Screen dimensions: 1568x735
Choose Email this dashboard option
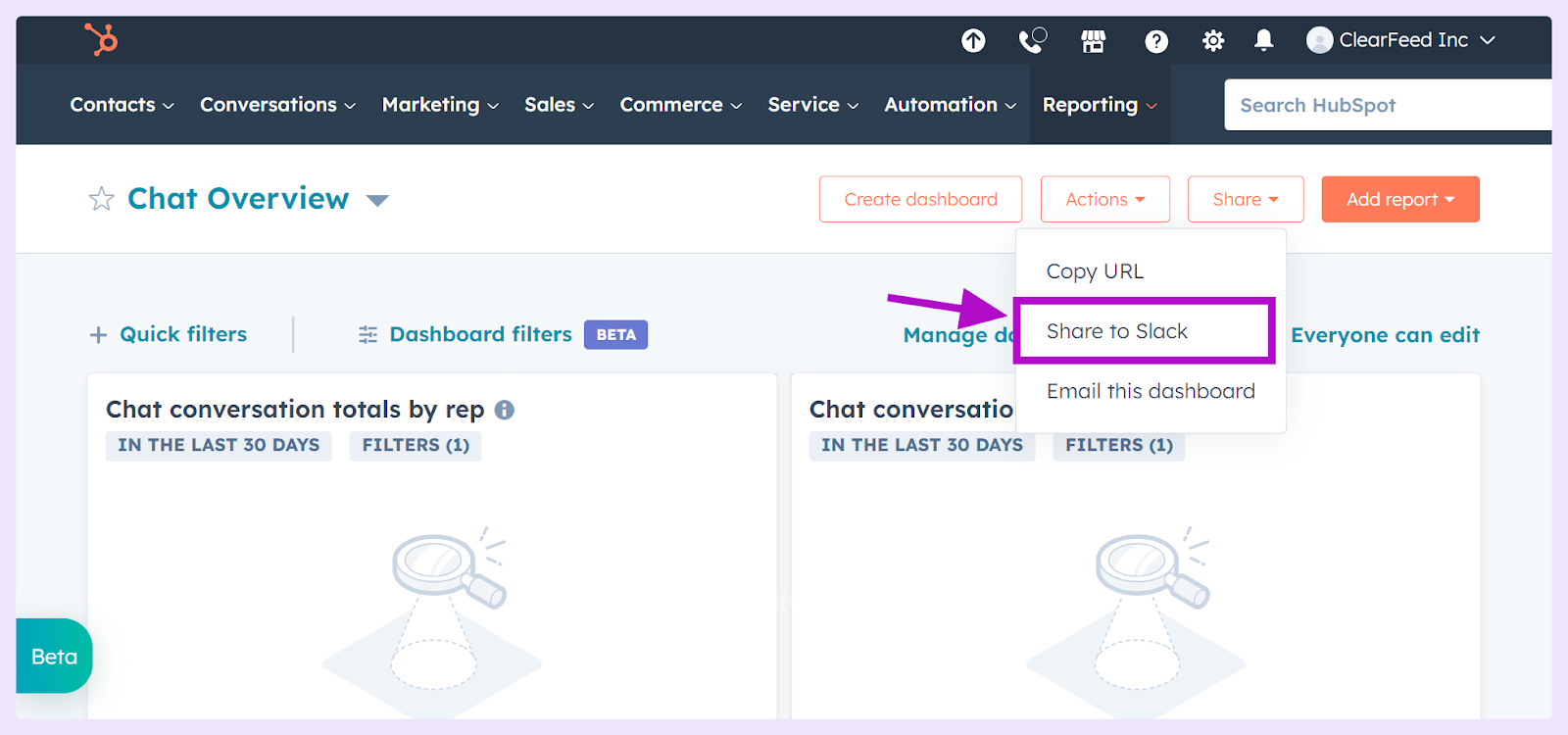pos(1151,391)
